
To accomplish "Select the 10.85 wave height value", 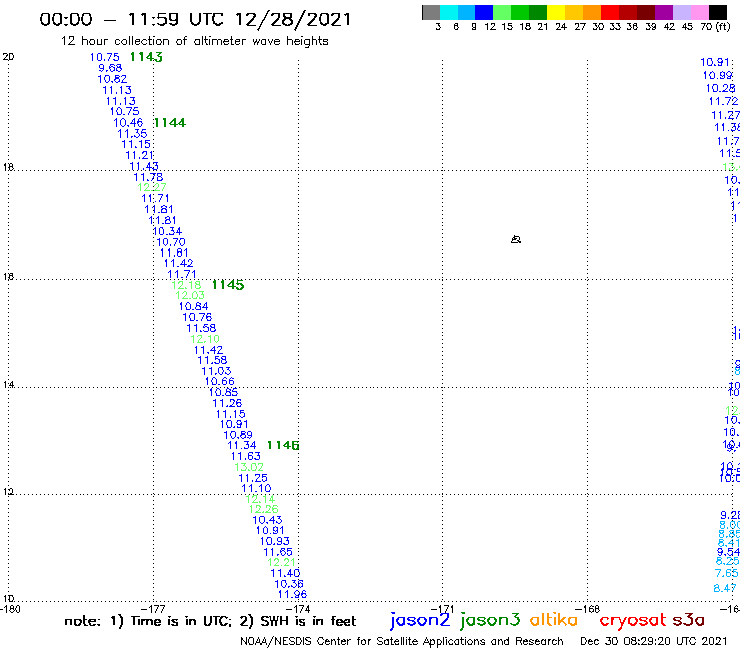I will pyautogui.click(x=223, y=392).
